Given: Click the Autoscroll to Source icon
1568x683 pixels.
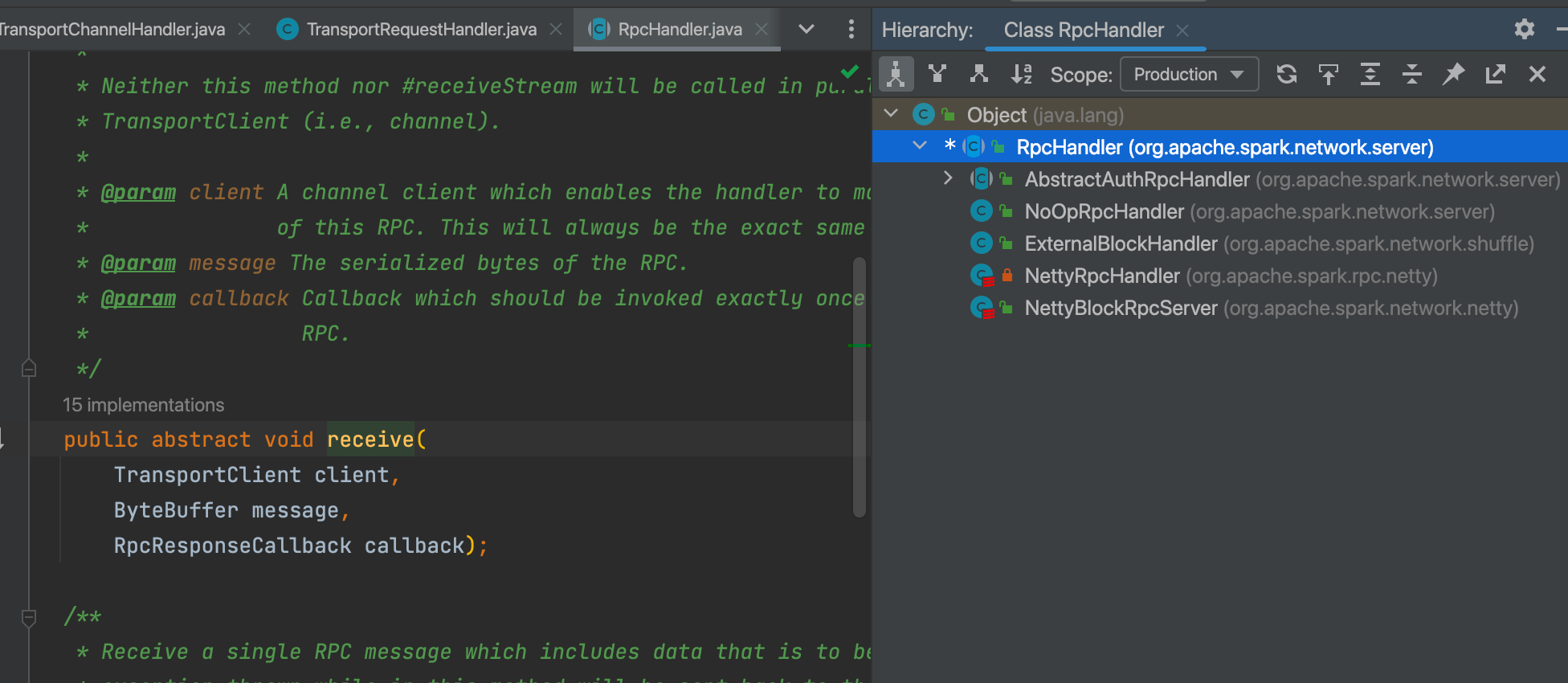Looking at the screenshot, I should click(1329, 75).
